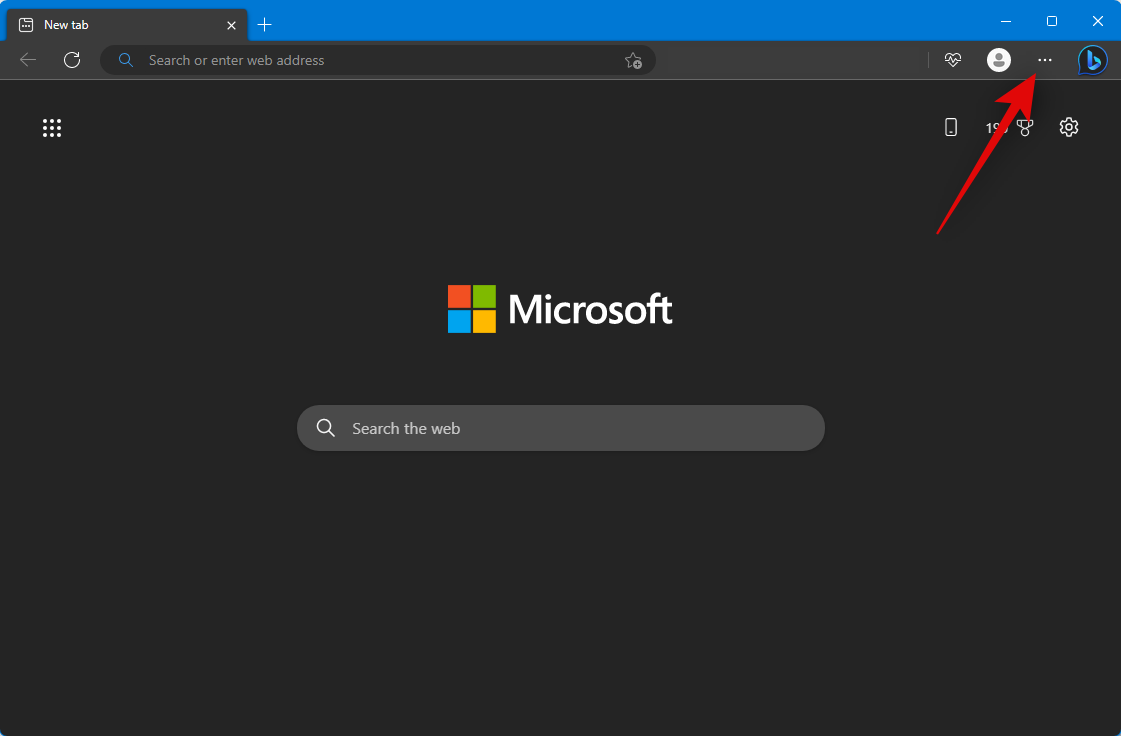Click the address bar field
The height and width of the screenshot is (736, 1121).
(380, 60)
